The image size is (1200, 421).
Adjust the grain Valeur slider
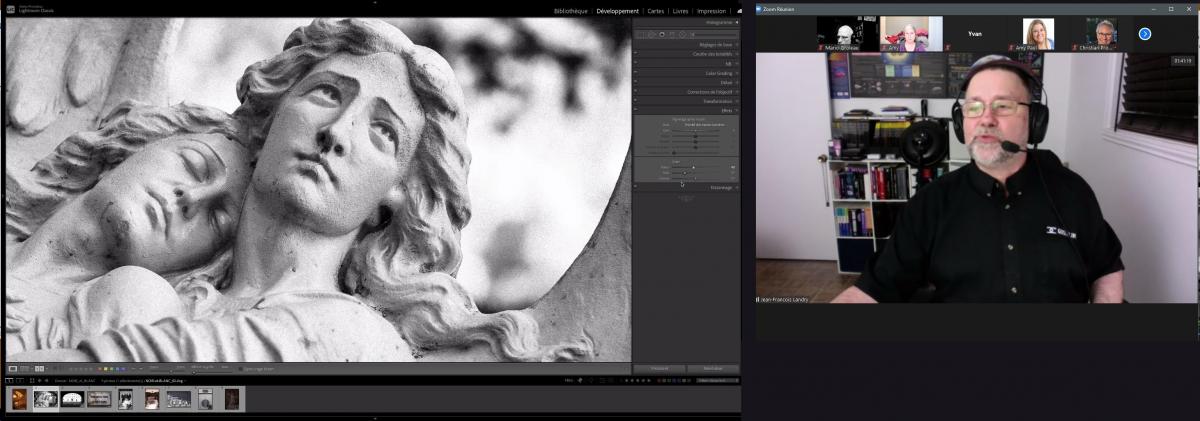point(693,167)
